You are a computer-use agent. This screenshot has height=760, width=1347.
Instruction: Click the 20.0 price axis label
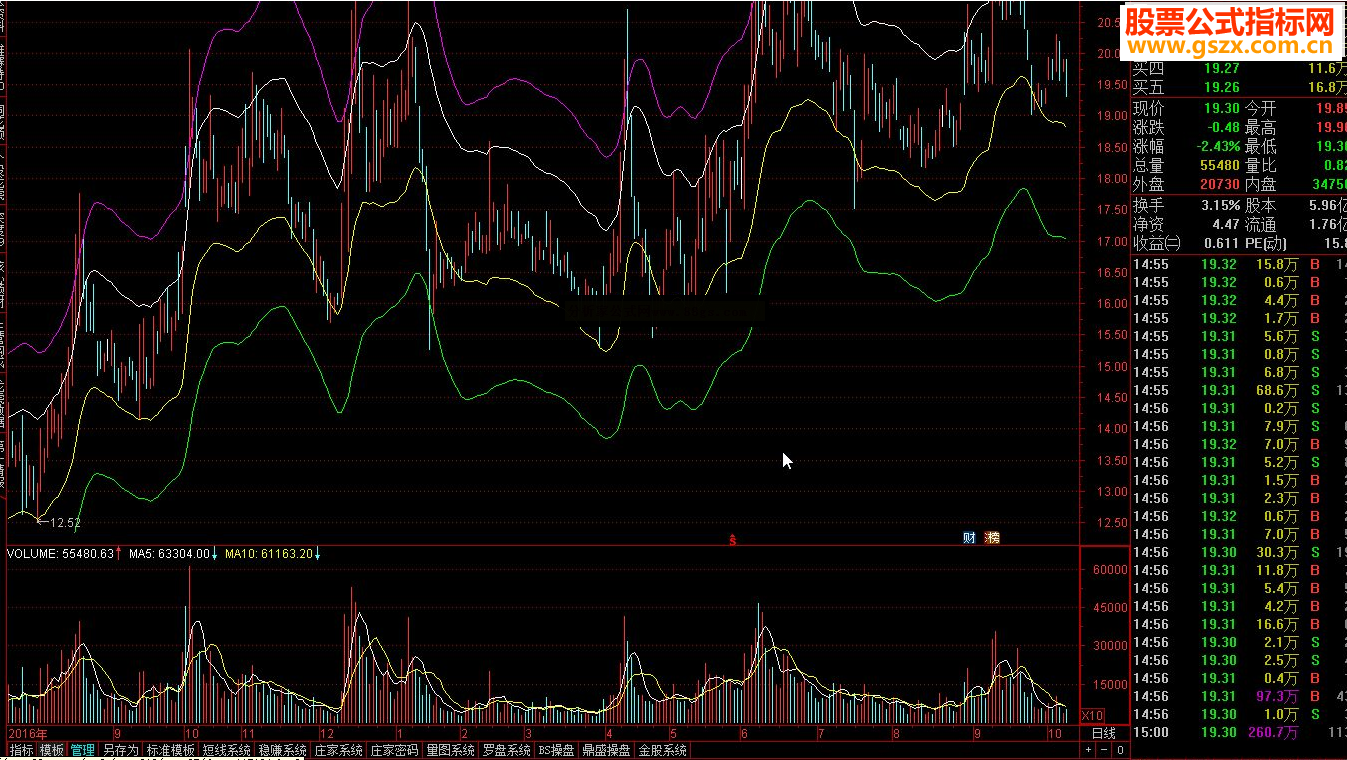pyautogui.click(x=1108, y=54)
